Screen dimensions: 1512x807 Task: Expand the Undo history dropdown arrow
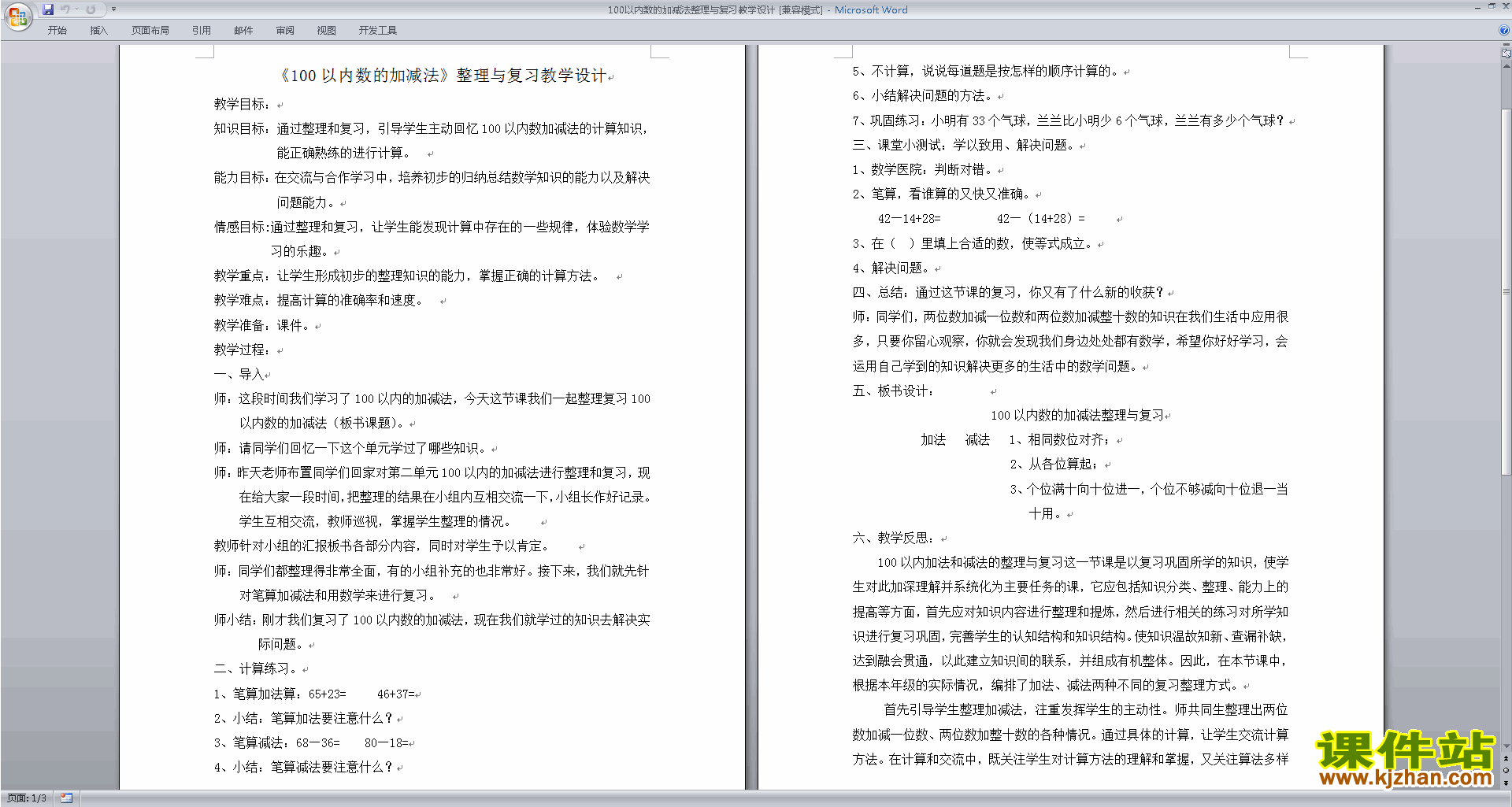coord(77,9)
